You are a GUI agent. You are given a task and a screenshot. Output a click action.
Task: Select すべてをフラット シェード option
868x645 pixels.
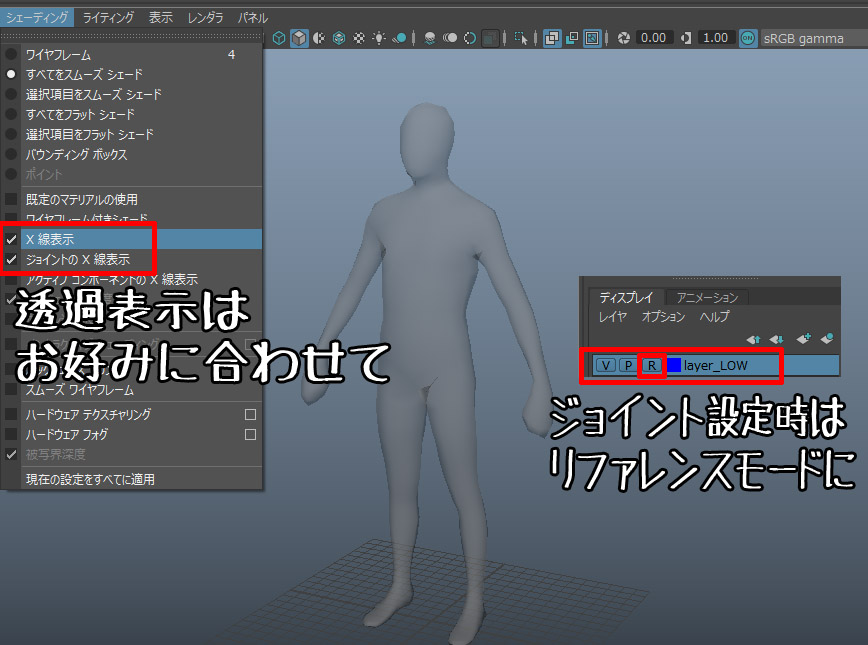[132, 115]
